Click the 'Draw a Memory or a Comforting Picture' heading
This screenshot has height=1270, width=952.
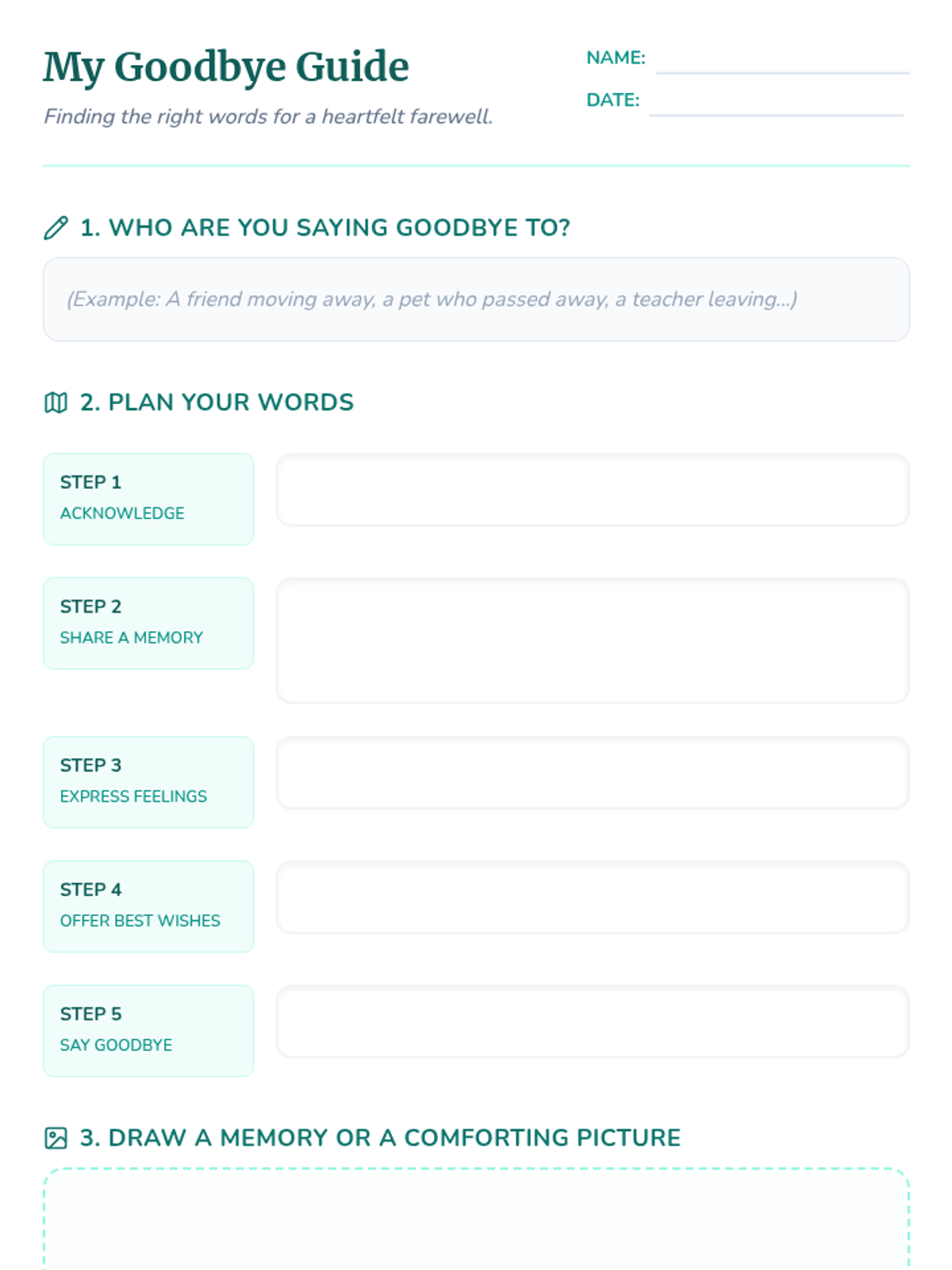380,1138
